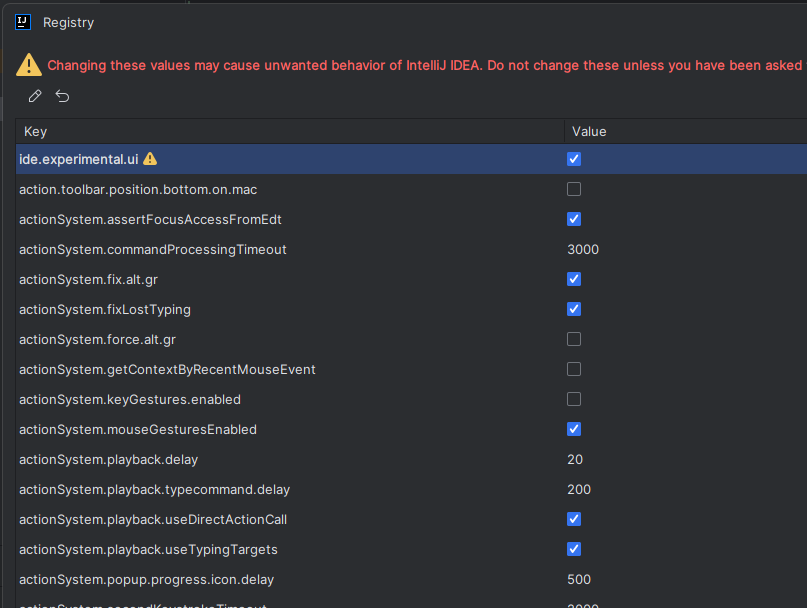Click the Key column header
The height and width of the screenshot is (608, 807).
click(290, 131)
